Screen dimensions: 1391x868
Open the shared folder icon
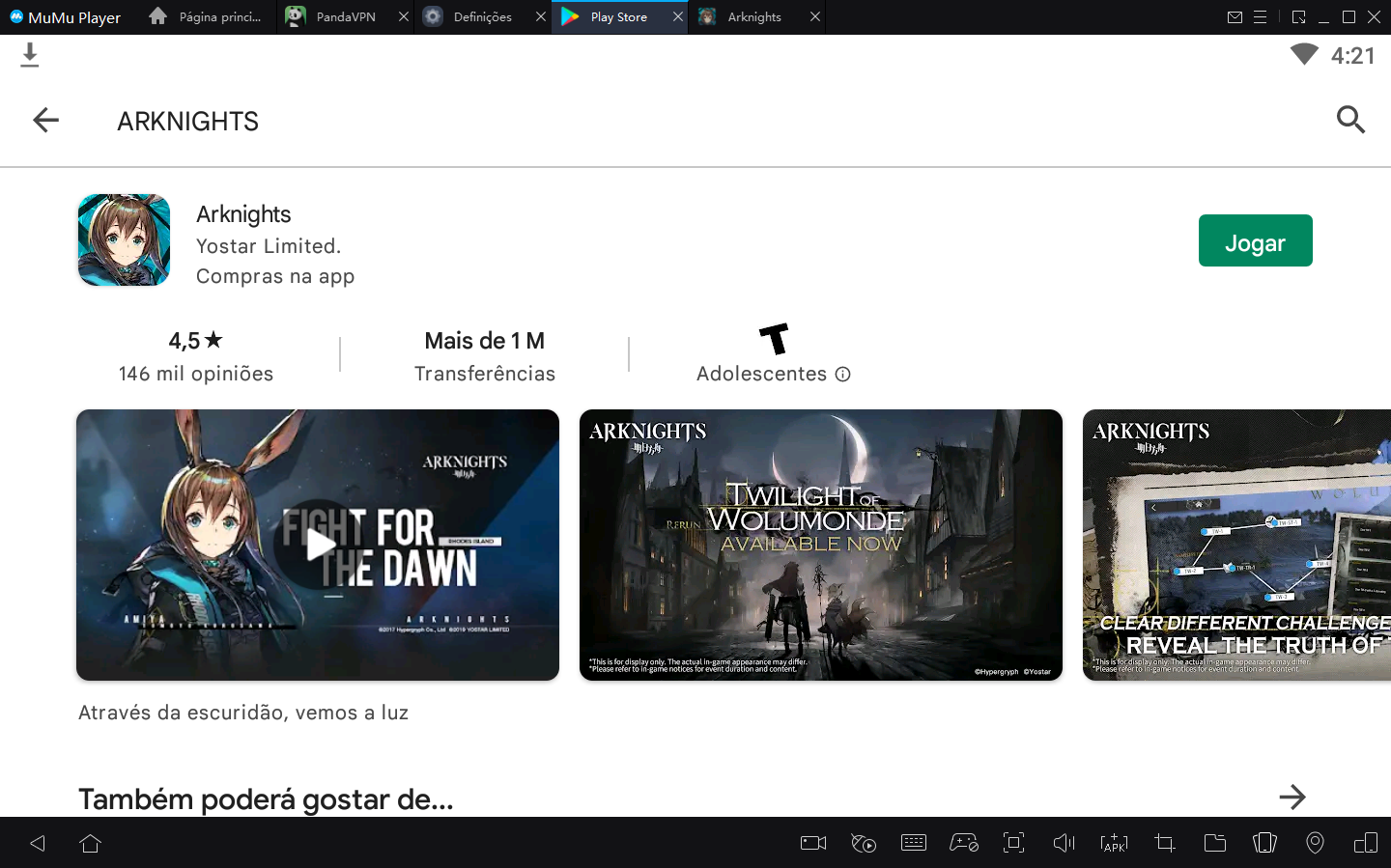click(x=1214, y=843)
